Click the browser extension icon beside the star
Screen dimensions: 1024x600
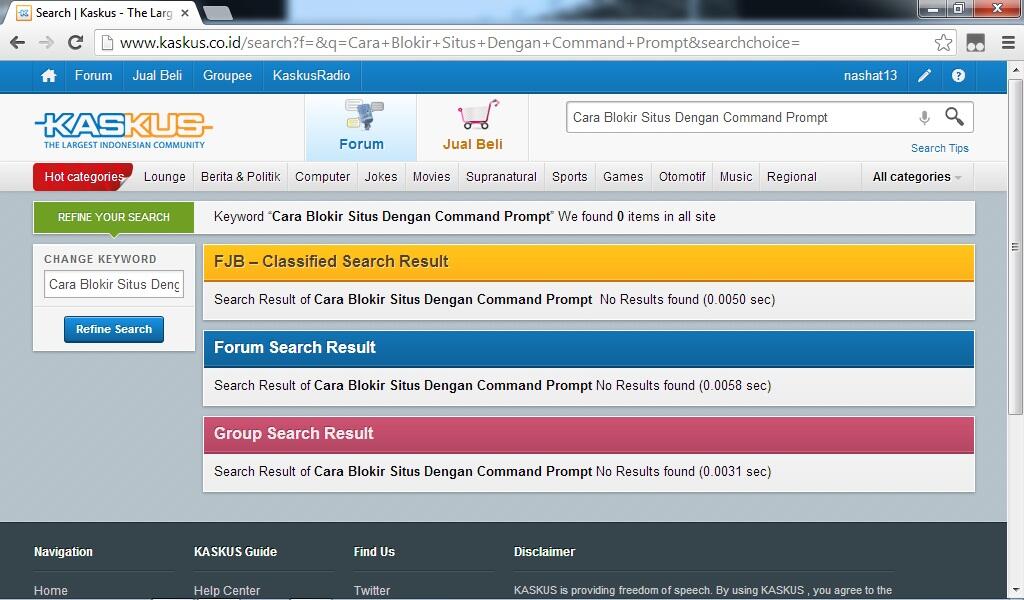tap(976, 43)
